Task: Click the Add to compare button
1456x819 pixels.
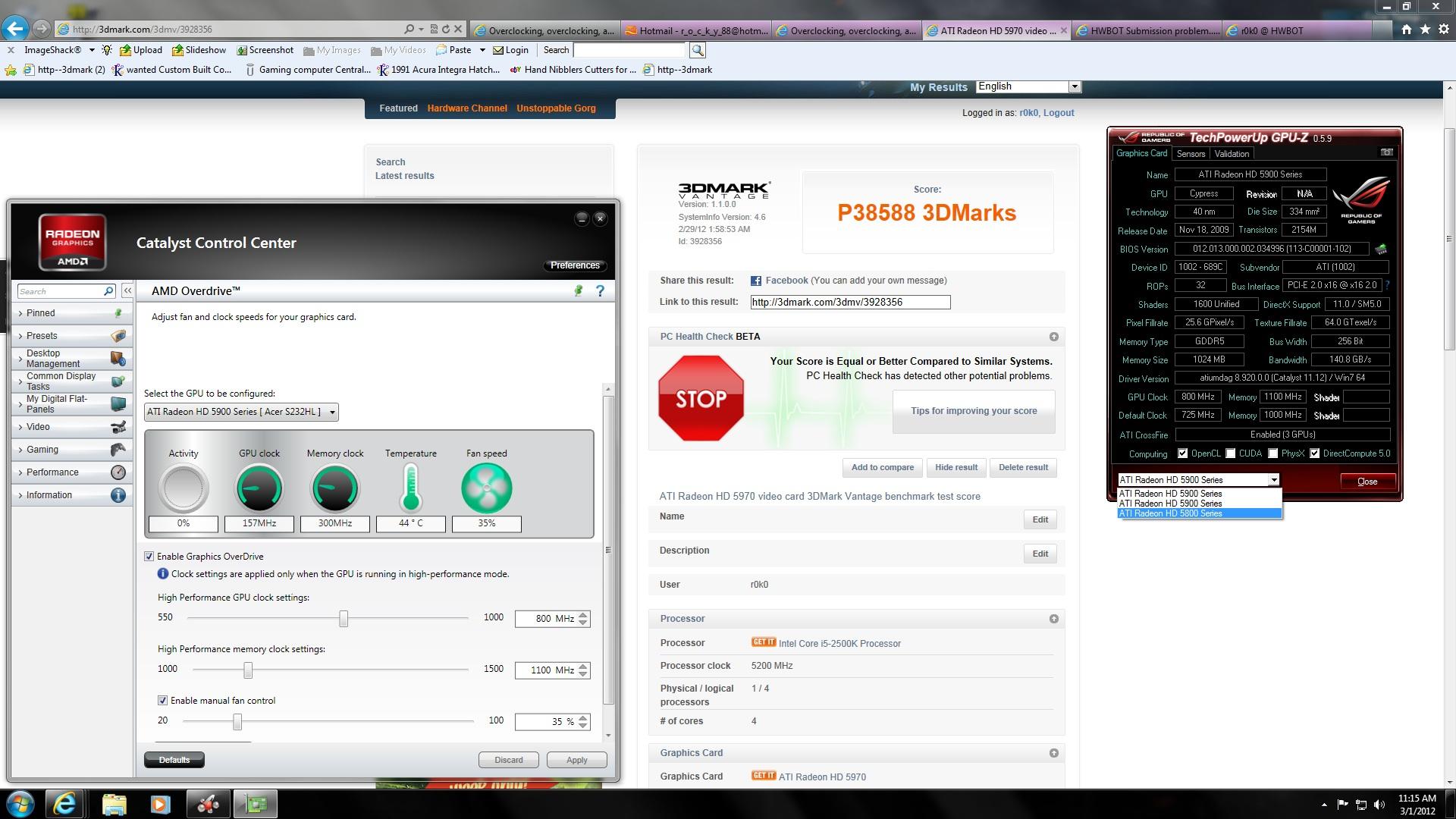Action: coord(882,467)
